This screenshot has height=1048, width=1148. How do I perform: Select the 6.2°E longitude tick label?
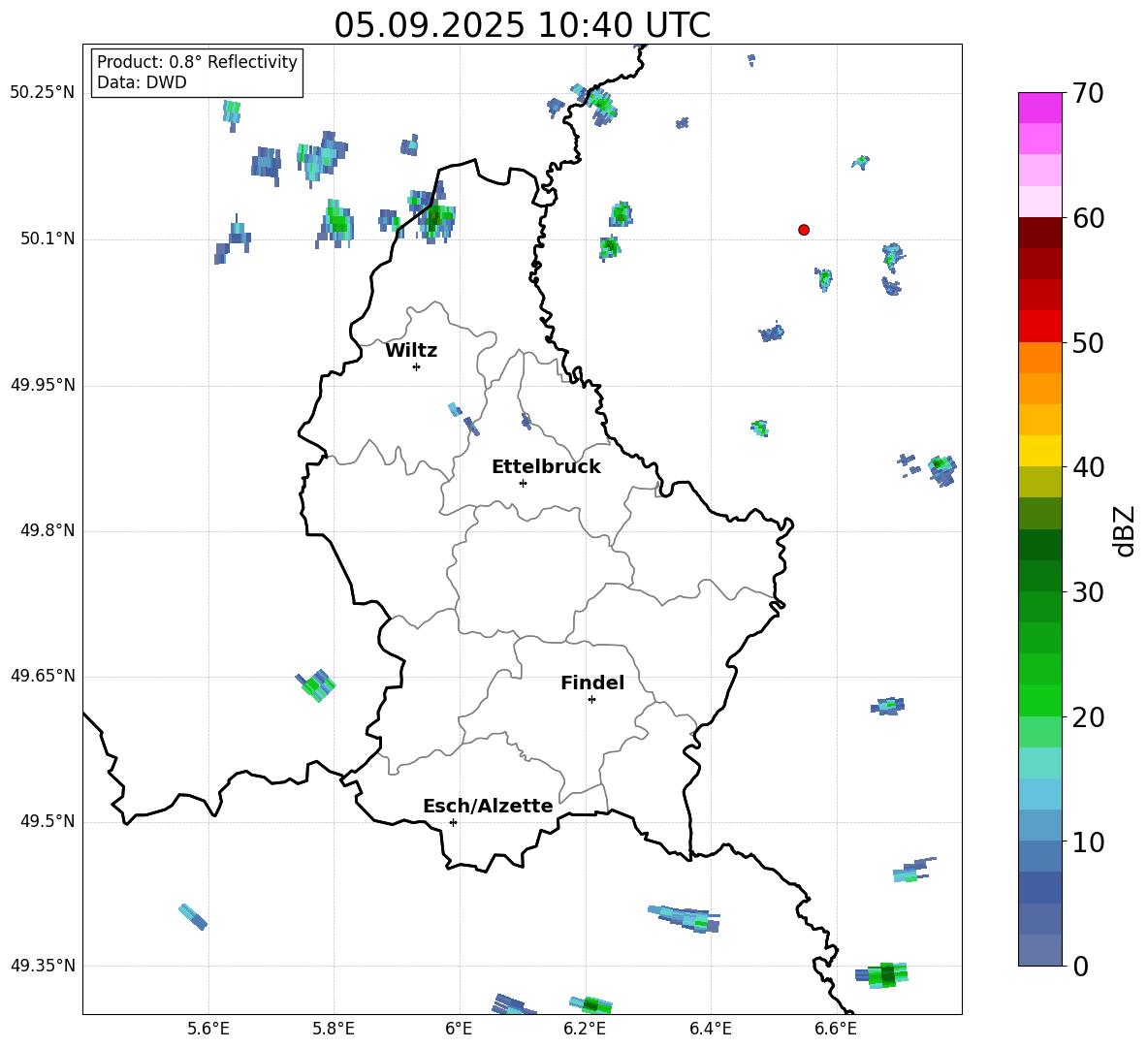585,1029
